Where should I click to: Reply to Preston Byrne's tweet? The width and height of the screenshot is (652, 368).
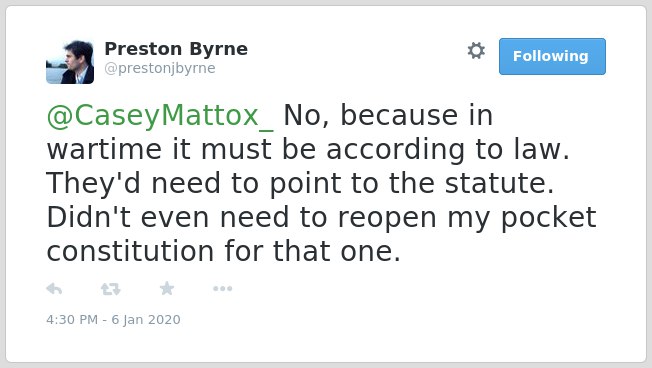pos(54,289)
